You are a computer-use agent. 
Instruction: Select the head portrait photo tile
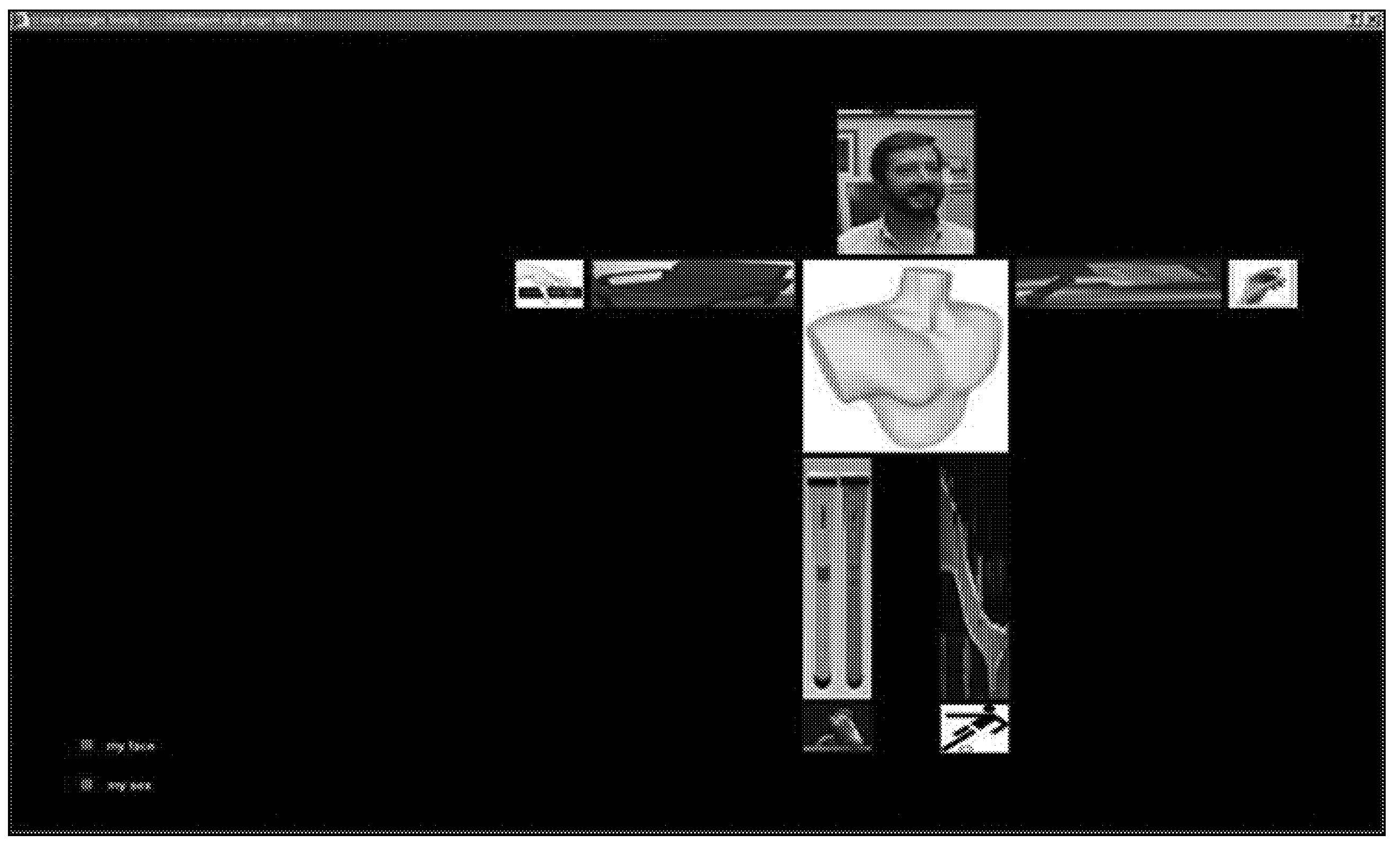[x=906, y=181]
